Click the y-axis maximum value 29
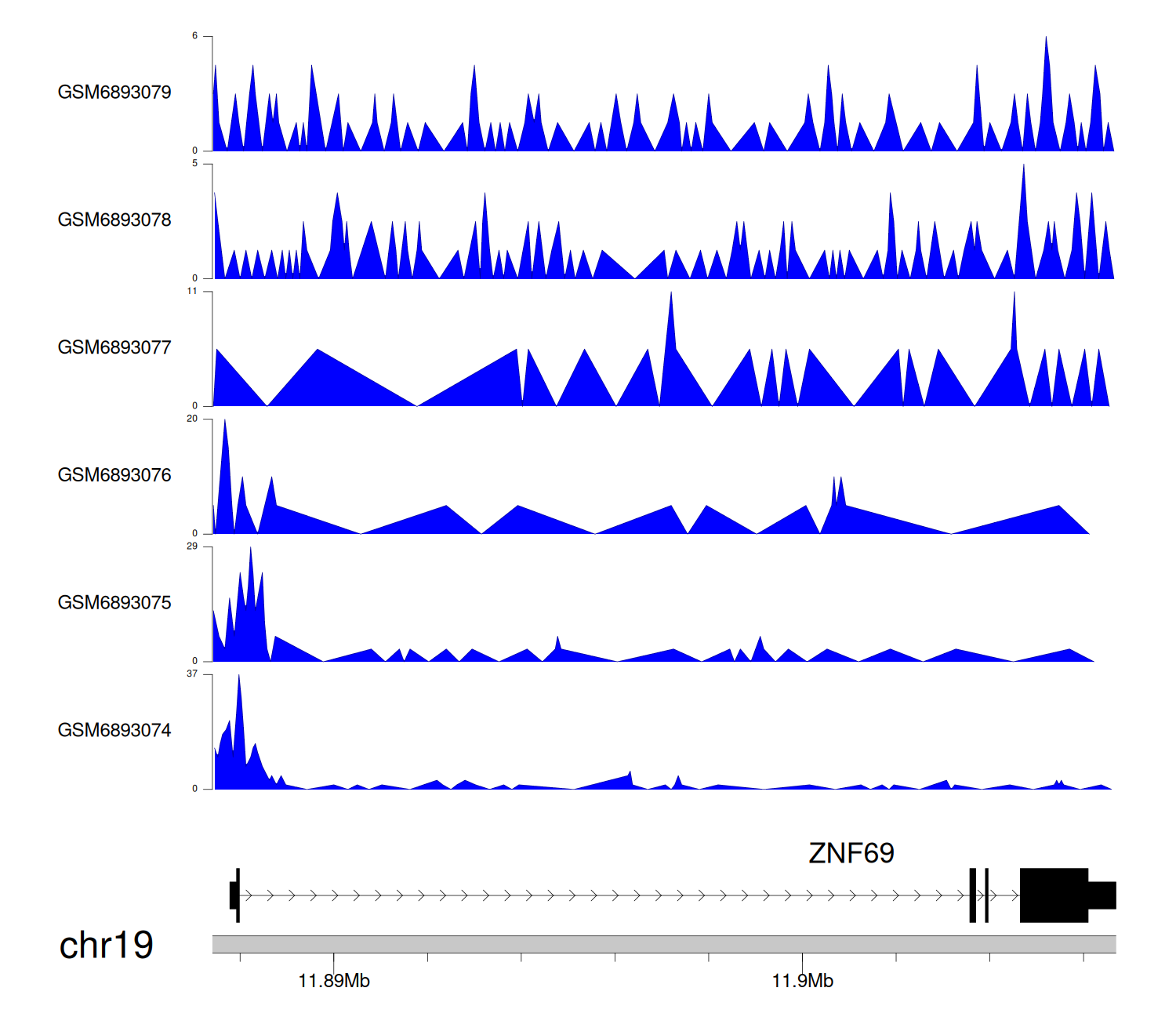Screen dimensions: 1176x1035 coord(192,547)
